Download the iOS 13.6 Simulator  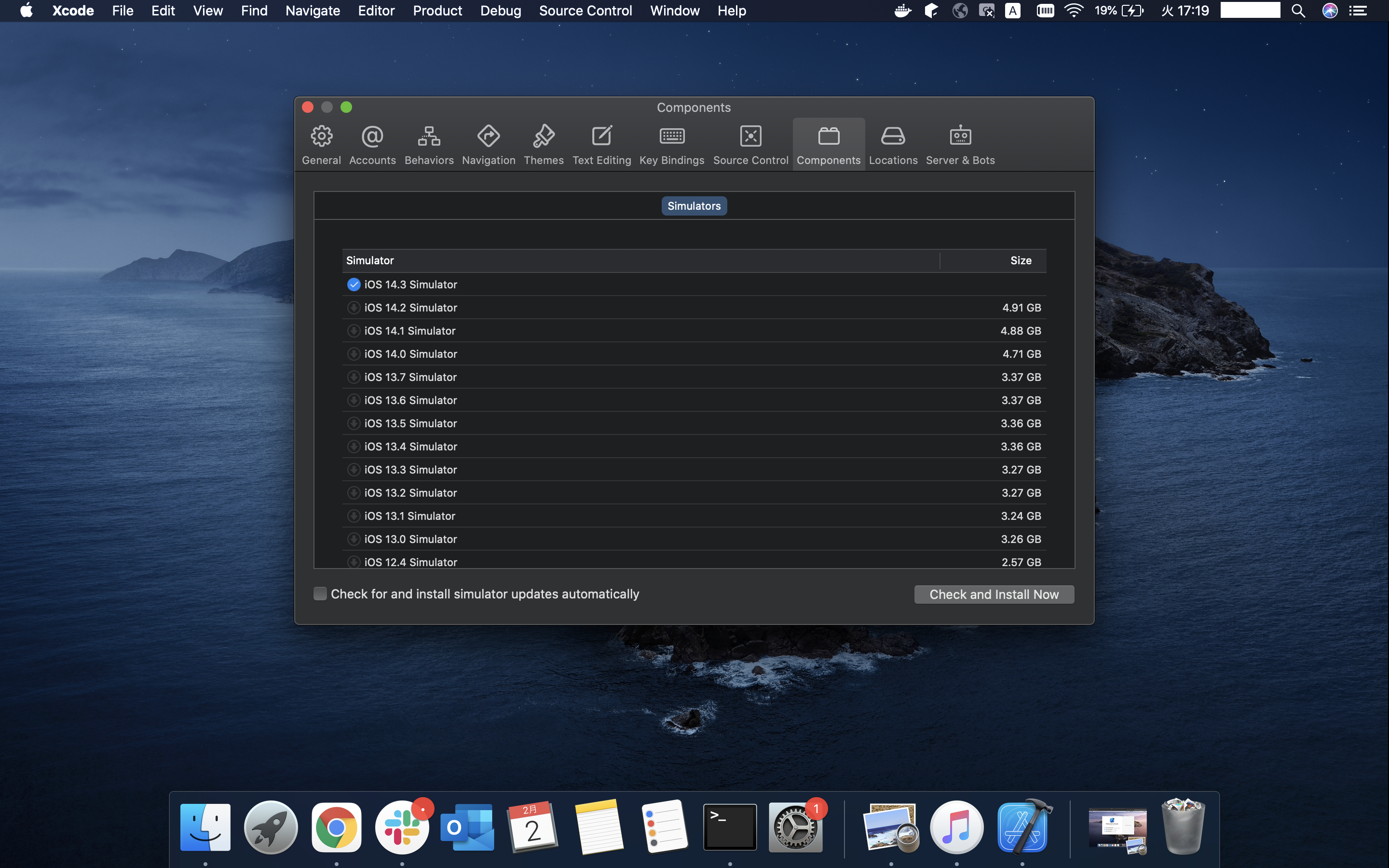(x=354, y=400)
